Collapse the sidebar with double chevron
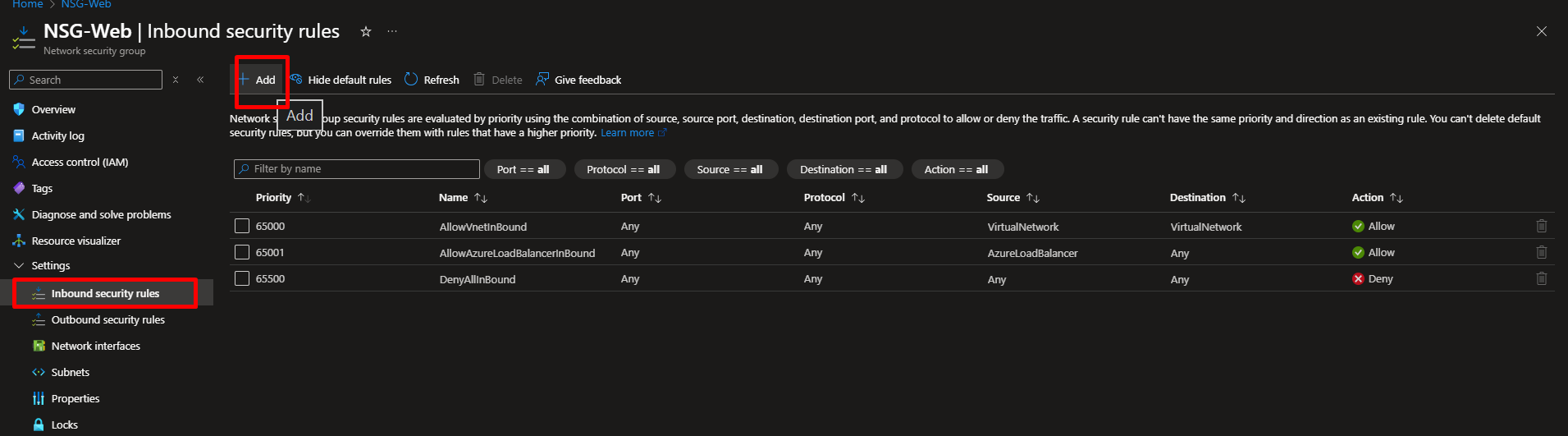 pyautogui.click(x=200, y=80)
